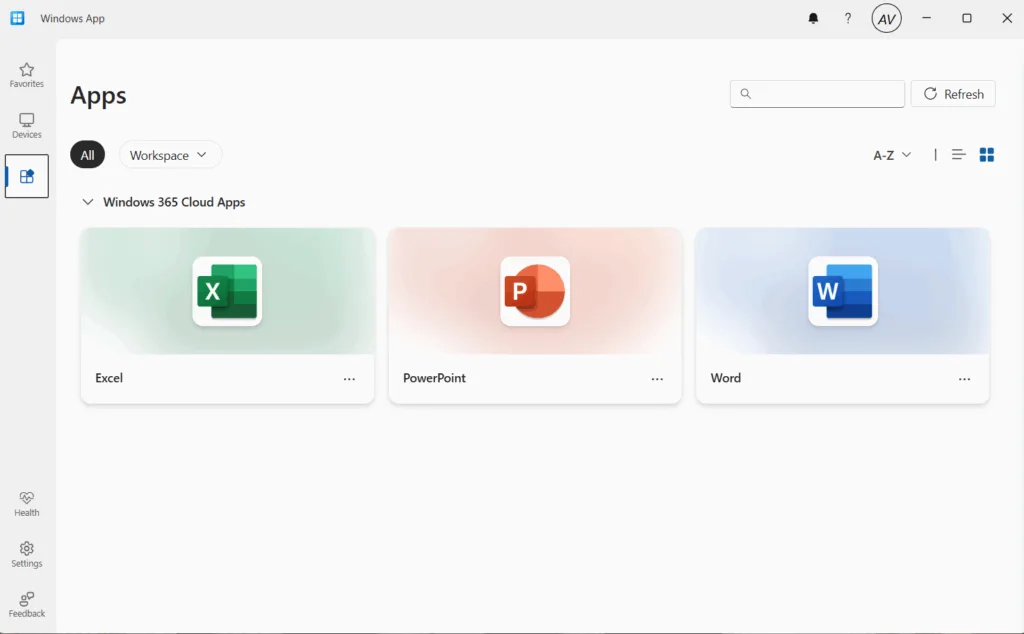Click the Refresh button
Viewport: 1024px width, 634px height.
(x=953, y=94)
